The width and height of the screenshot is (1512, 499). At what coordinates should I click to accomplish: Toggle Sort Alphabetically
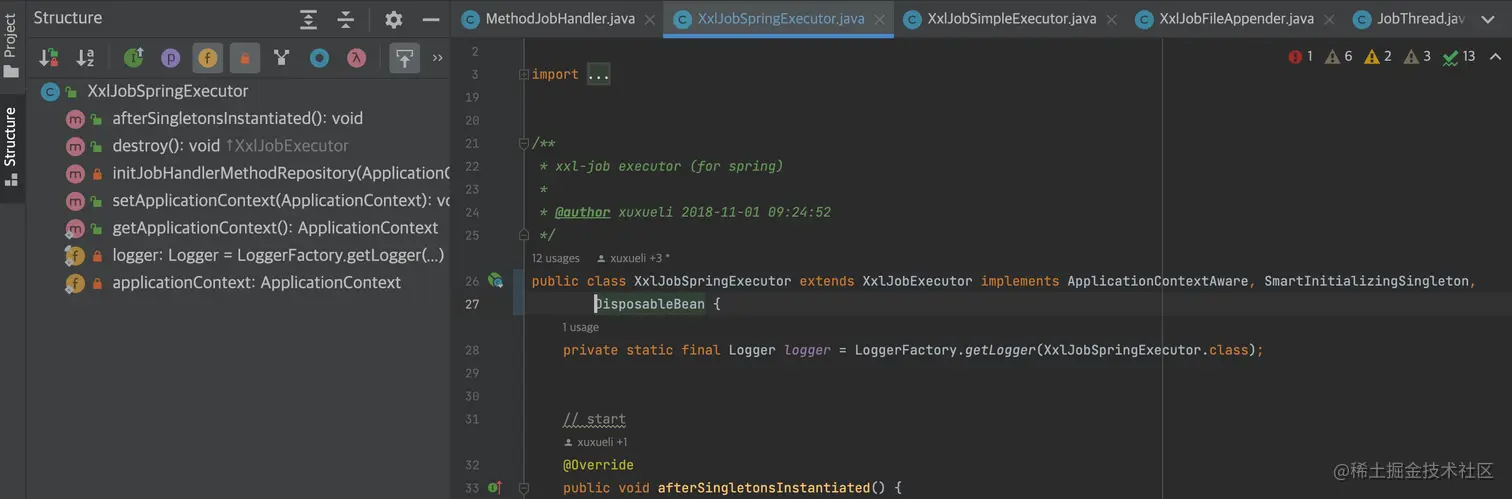point(85,59)
